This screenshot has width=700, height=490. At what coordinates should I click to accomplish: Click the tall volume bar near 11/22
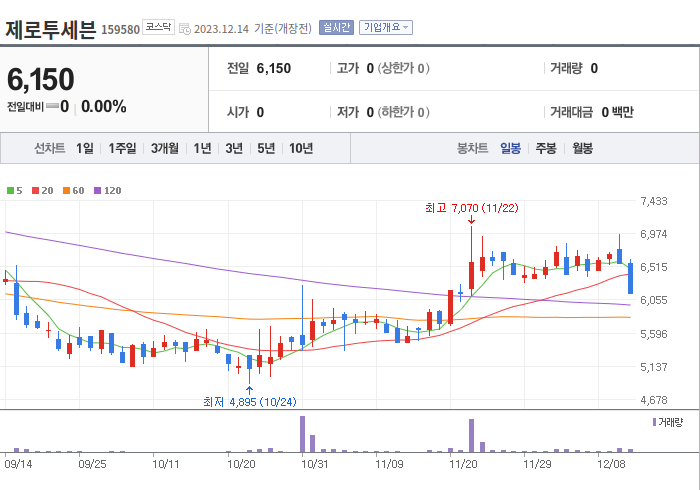click(x=471, y=436)
